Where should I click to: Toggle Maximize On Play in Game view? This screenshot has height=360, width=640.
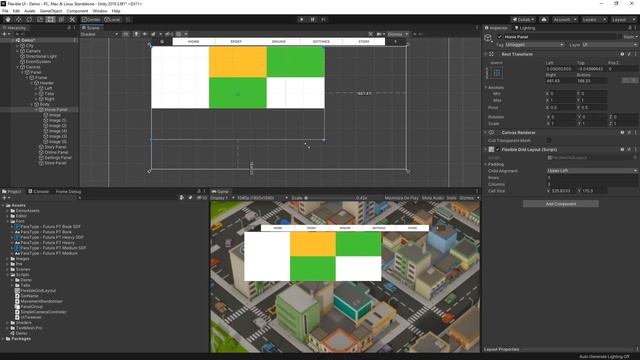coord(401,198)
